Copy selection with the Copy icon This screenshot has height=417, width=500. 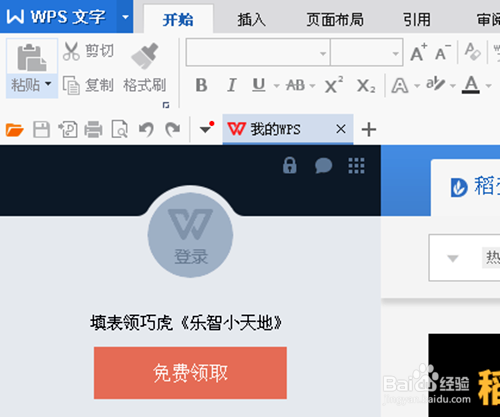click(x=71, y=85)
